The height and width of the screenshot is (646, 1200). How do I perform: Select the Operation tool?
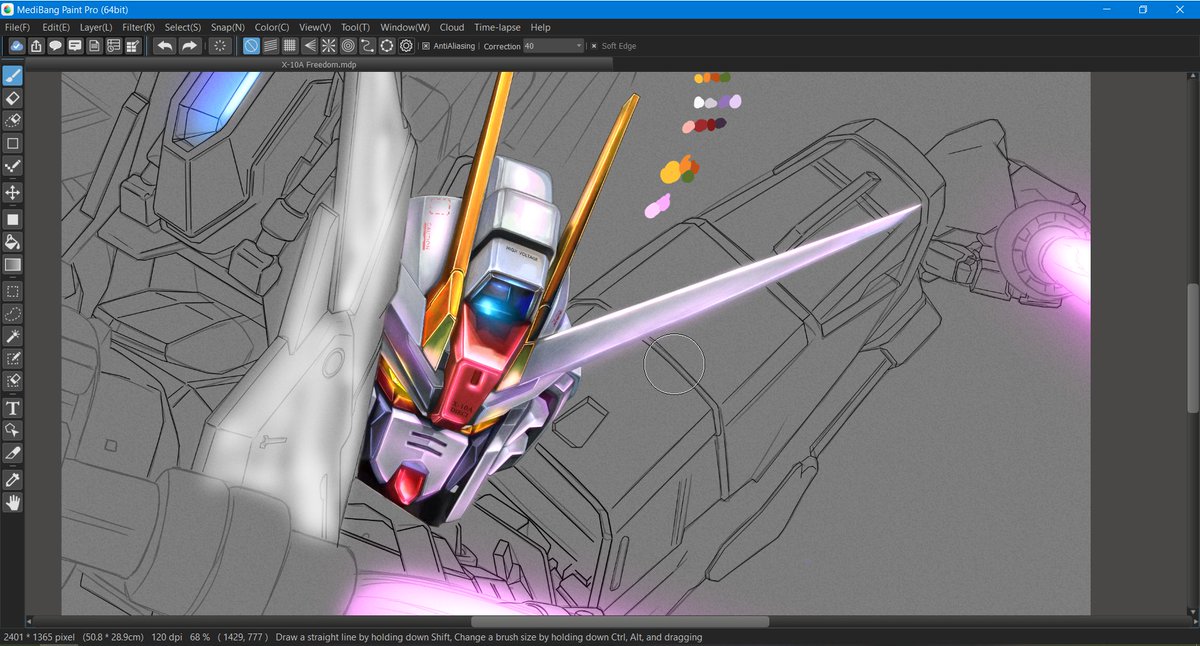coord(13,430)
